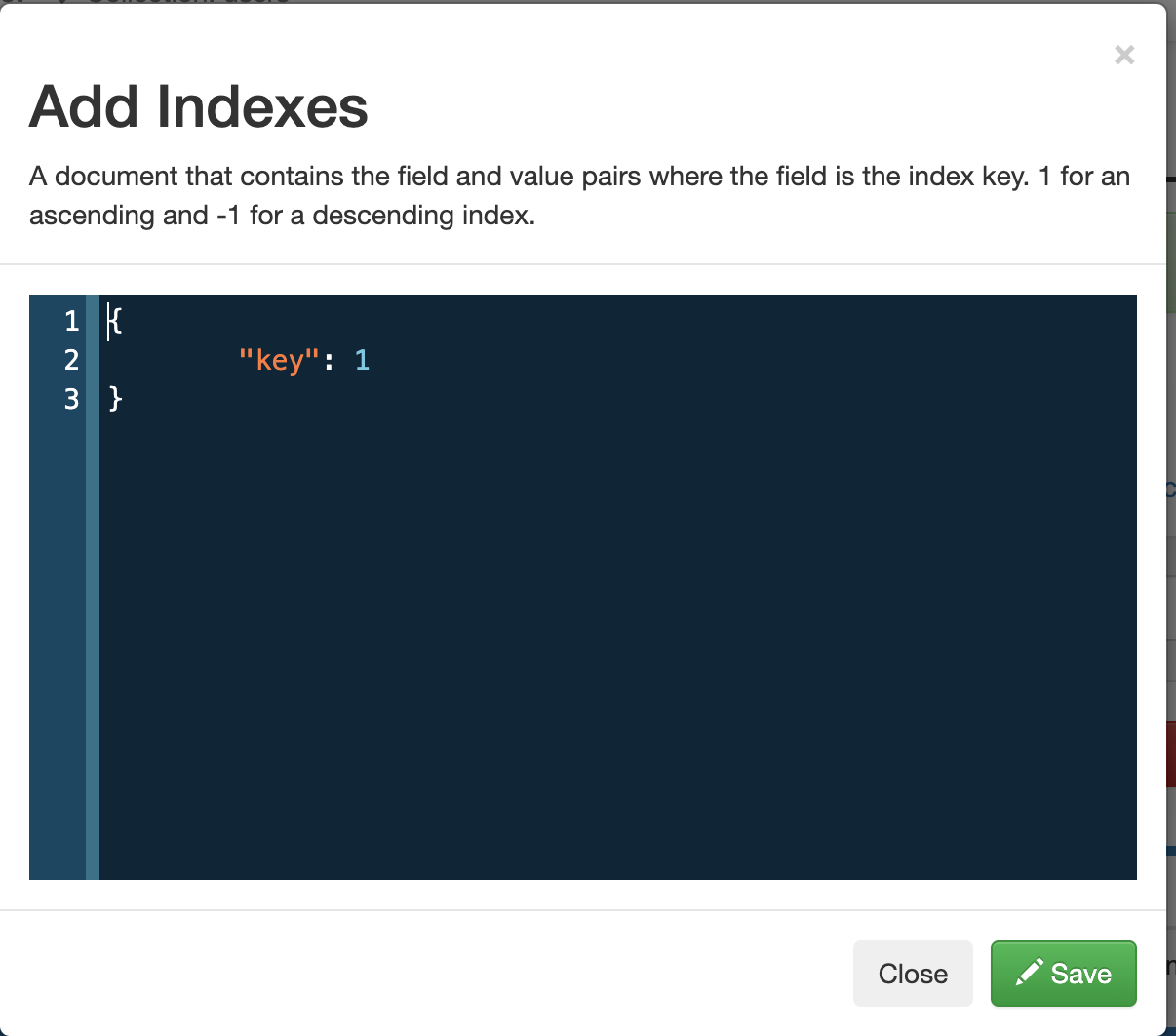The width and height of the screenshot is (1176, 1036).
Task: Select line number 1 in the gutter
Action: (x=70, y=321)
